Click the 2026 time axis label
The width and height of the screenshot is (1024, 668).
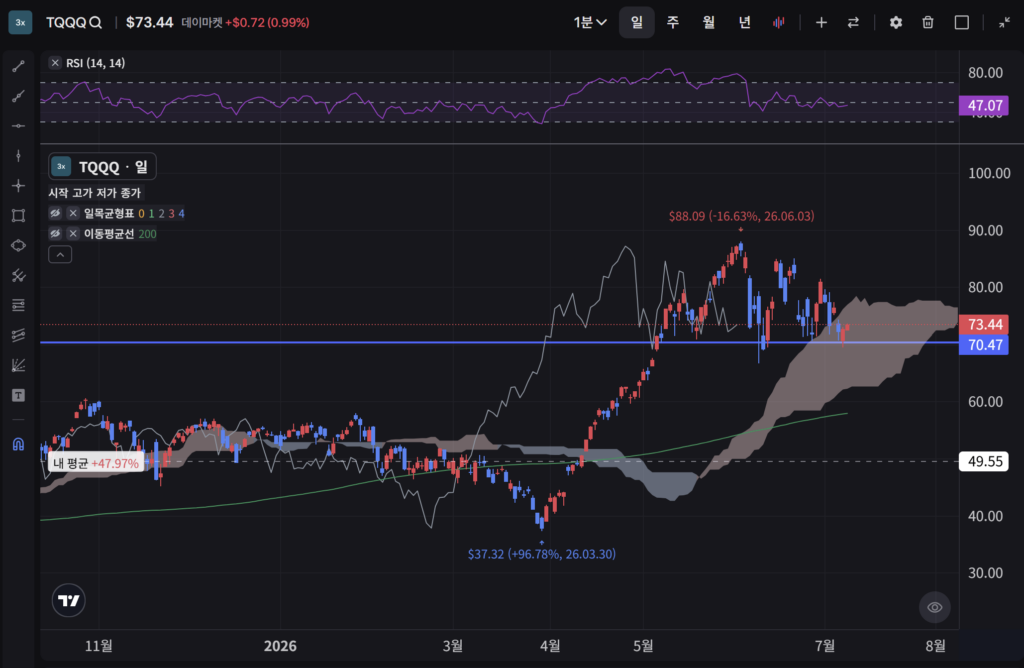click(x=280, y=646)
